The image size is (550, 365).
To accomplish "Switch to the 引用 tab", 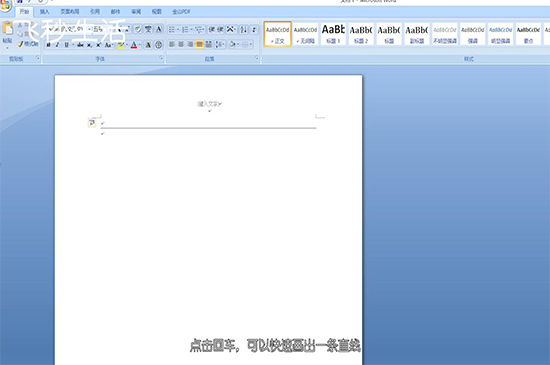I will click(x=95, y=12).
